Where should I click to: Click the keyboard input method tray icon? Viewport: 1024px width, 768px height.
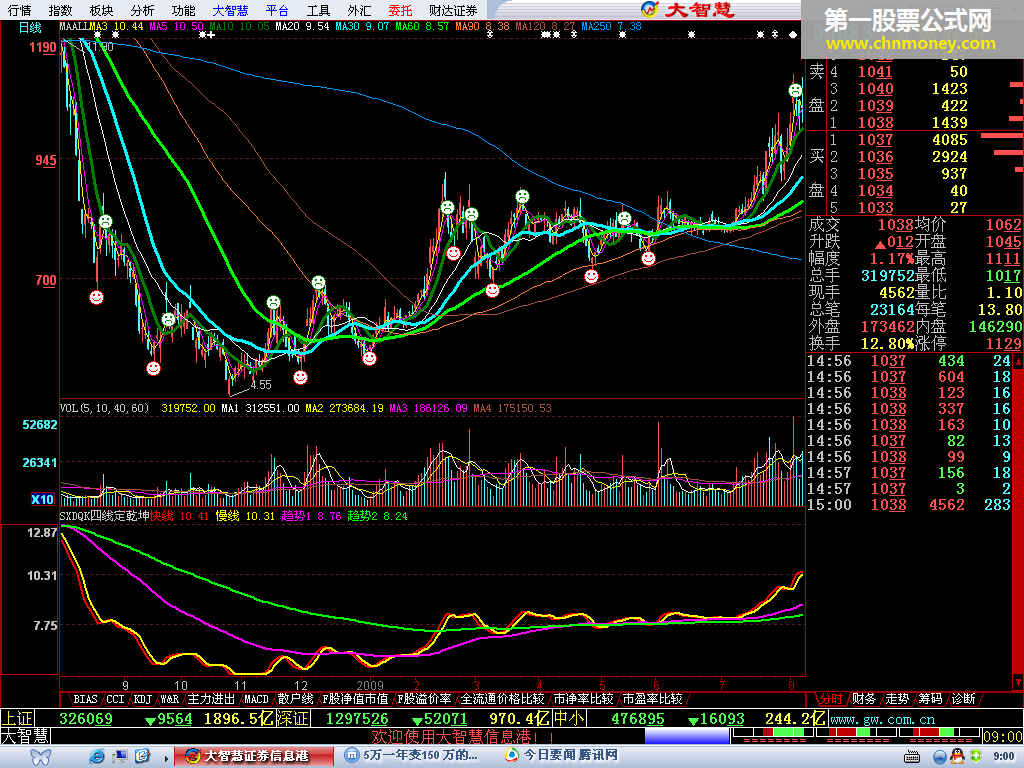point(912,757)
